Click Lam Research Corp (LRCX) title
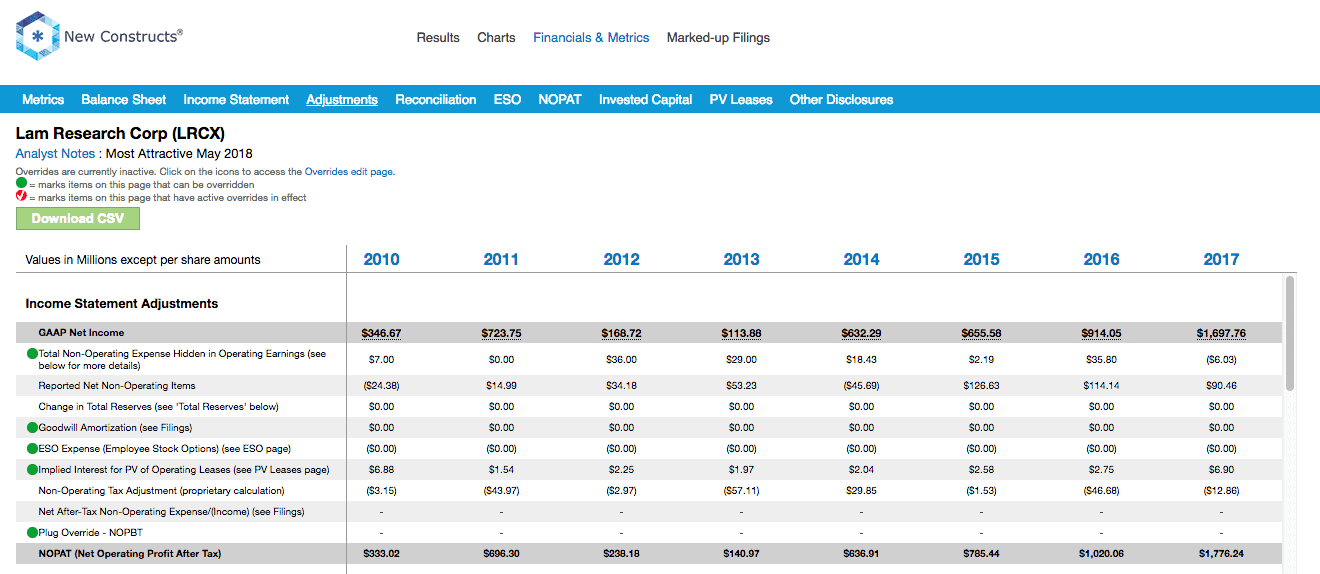This screenshot has width=1320, height=574. [x=120, y=133]
